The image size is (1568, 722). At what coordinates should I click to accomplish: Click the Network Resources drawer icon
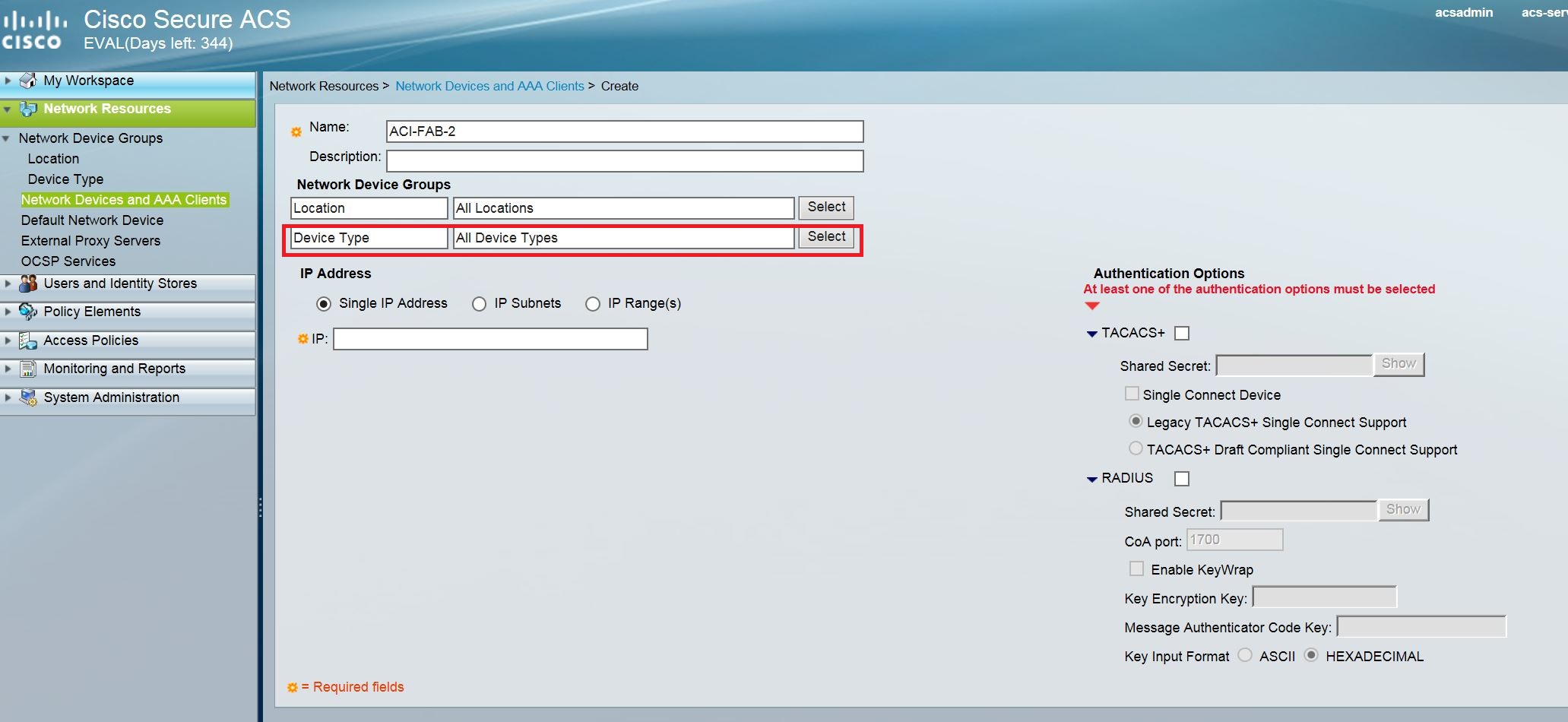pos(28,109)
